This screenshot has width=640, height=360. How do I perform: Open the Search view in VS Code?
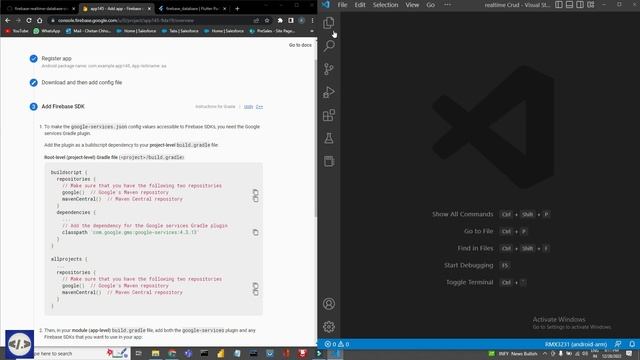[329, 46]
